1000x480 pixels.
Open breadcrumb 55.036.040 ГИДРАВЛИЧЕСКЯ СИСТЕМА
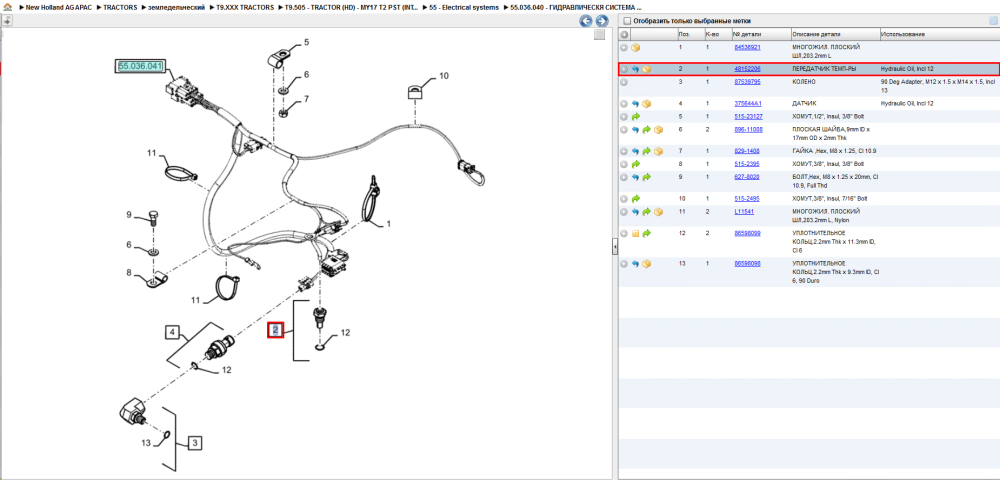576,7
